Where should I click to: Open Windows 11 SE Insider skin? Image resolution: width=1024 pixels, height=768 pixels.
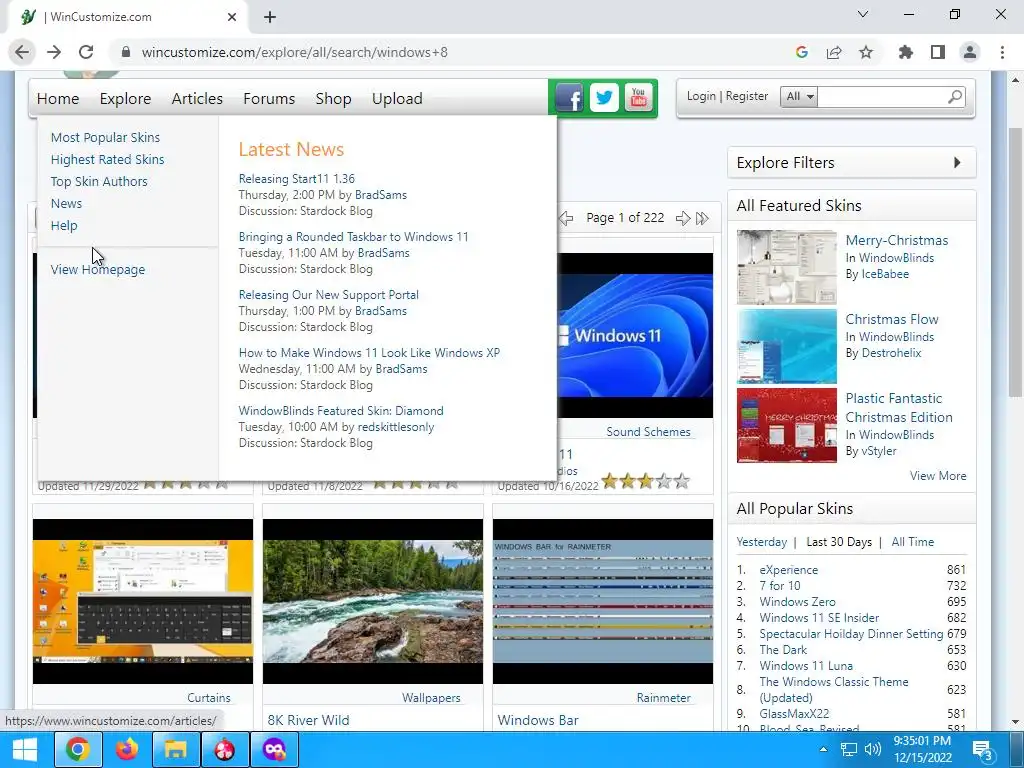point(819,618)
